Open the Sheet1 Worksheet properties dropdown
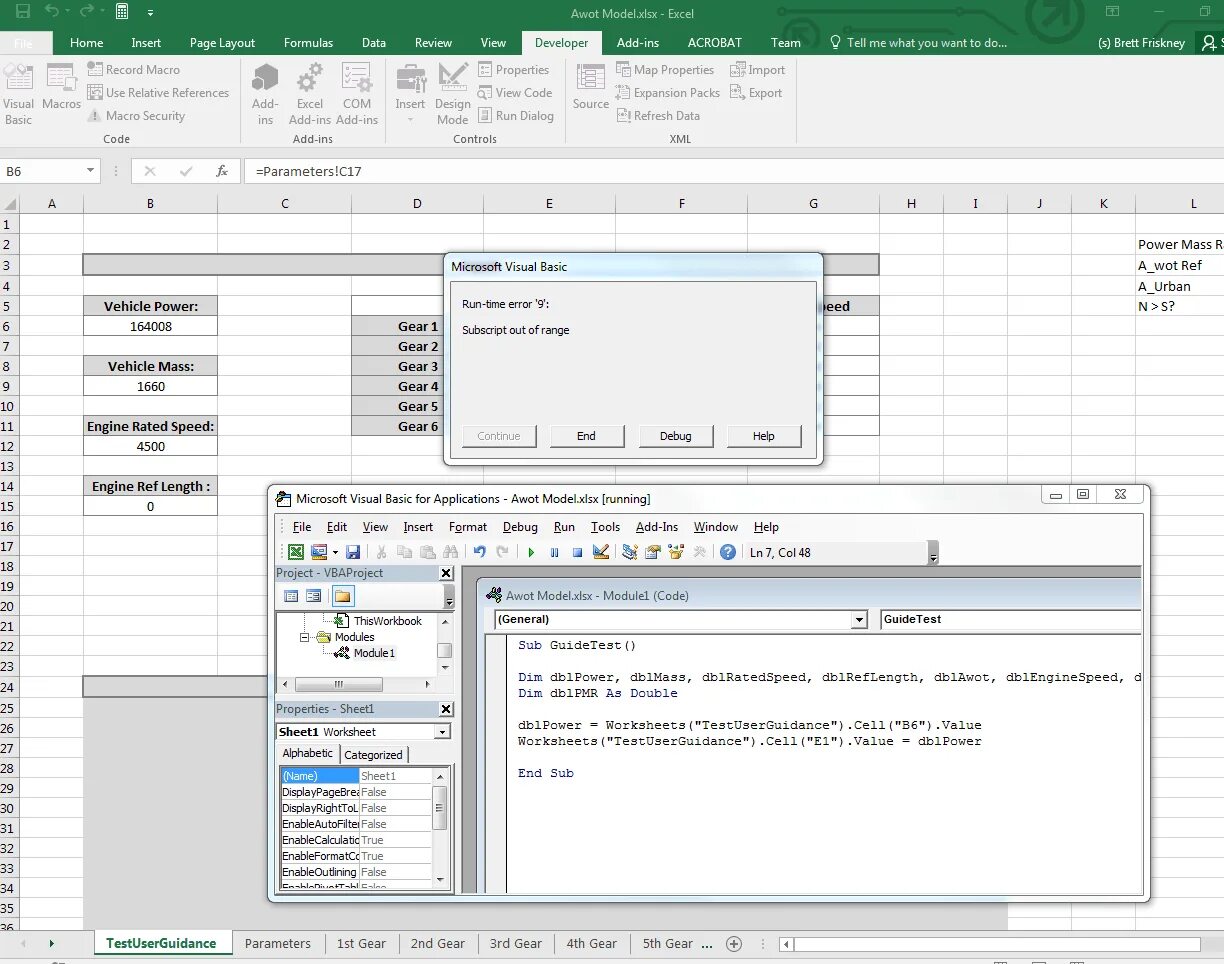The height and width of the screenshot is (964, 1224). [443, 732]
